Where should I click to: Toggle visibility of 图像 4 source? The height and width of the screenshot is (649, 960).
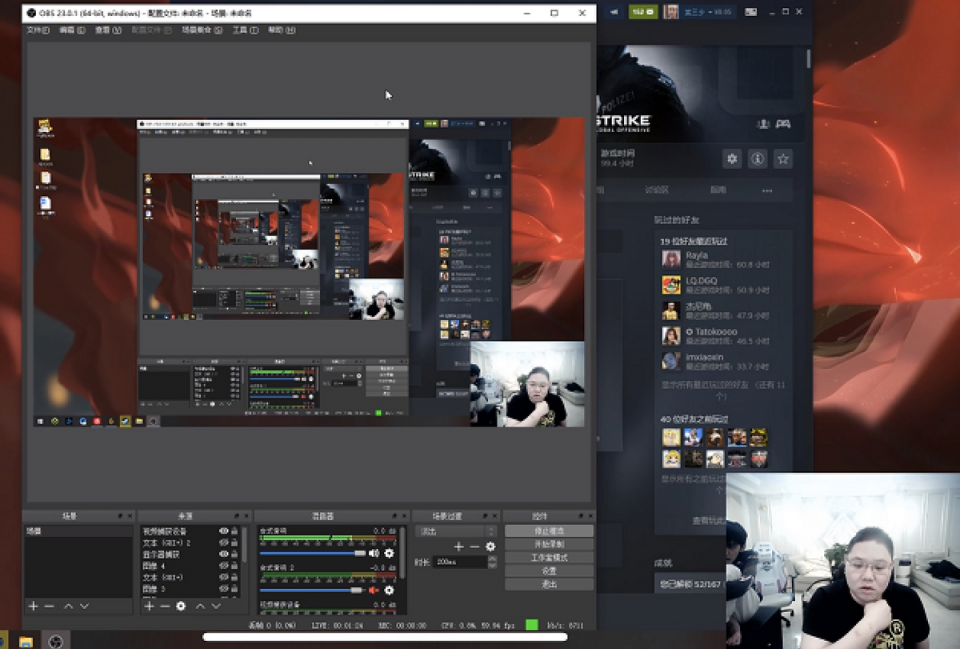224,566
